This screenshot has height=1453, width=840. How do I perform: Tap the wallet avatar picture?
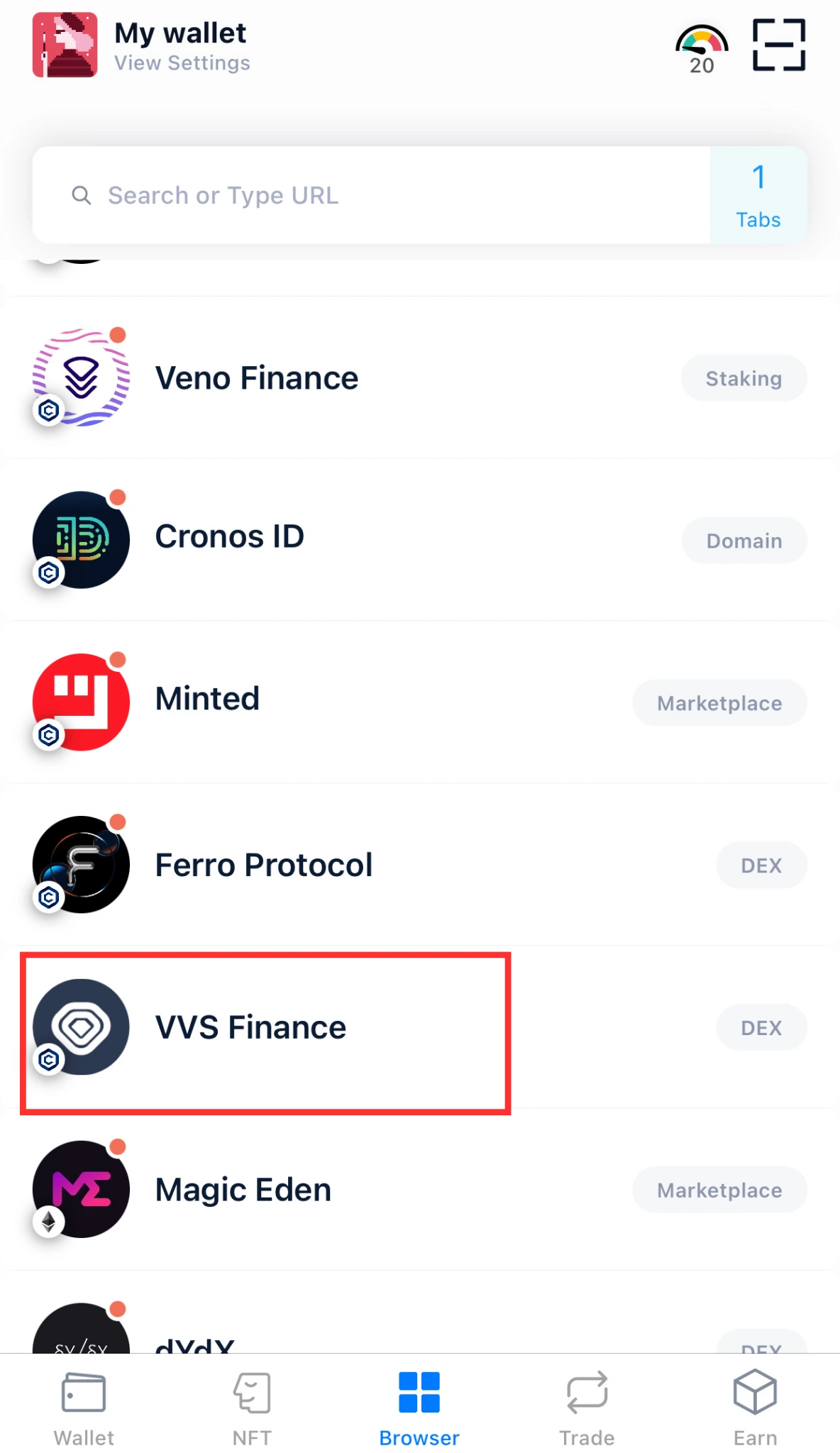click(x=65, y=45)
